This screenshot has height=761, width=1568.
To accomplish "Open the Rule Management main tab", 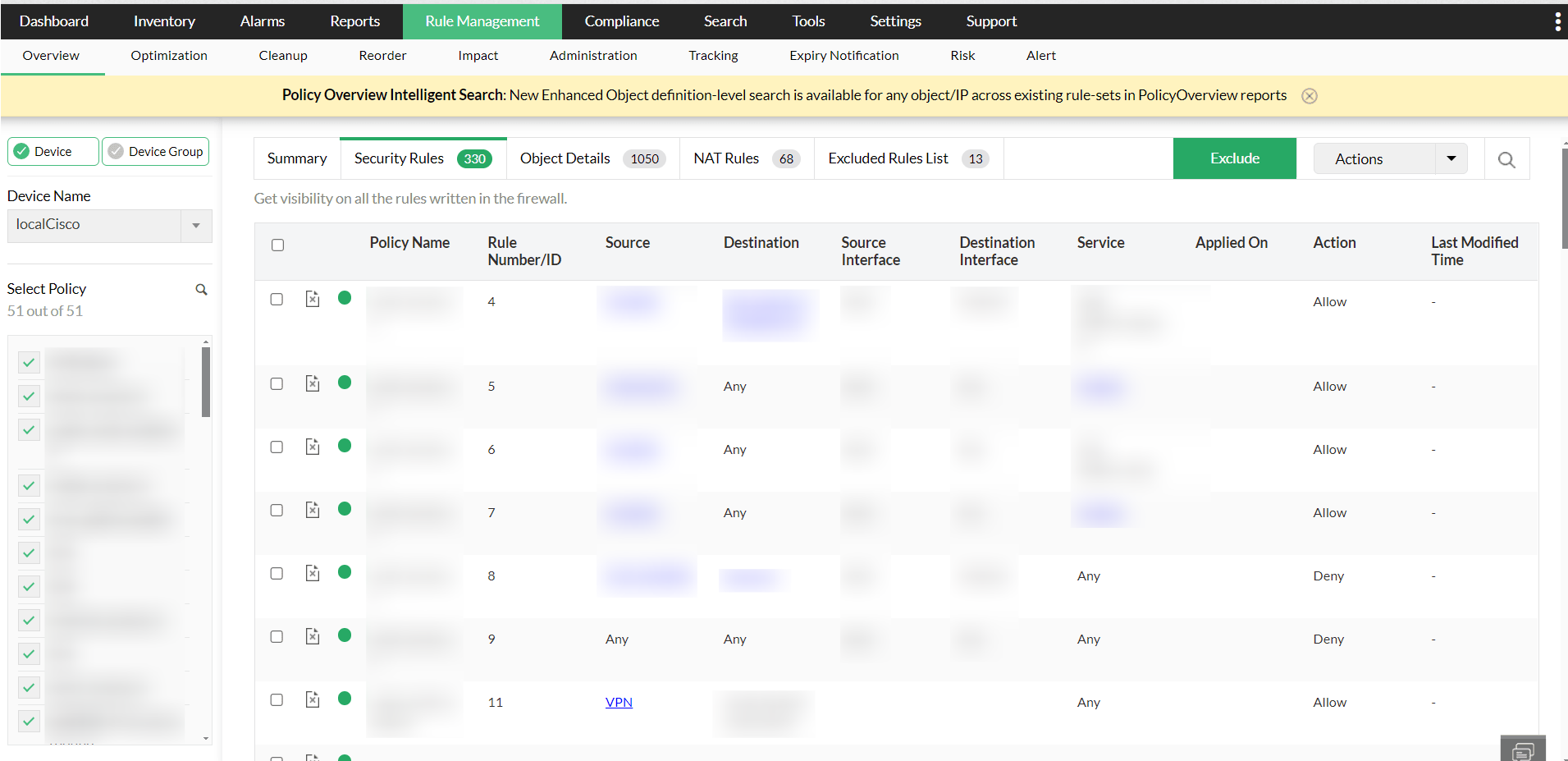I will click(x=482, y=21).
